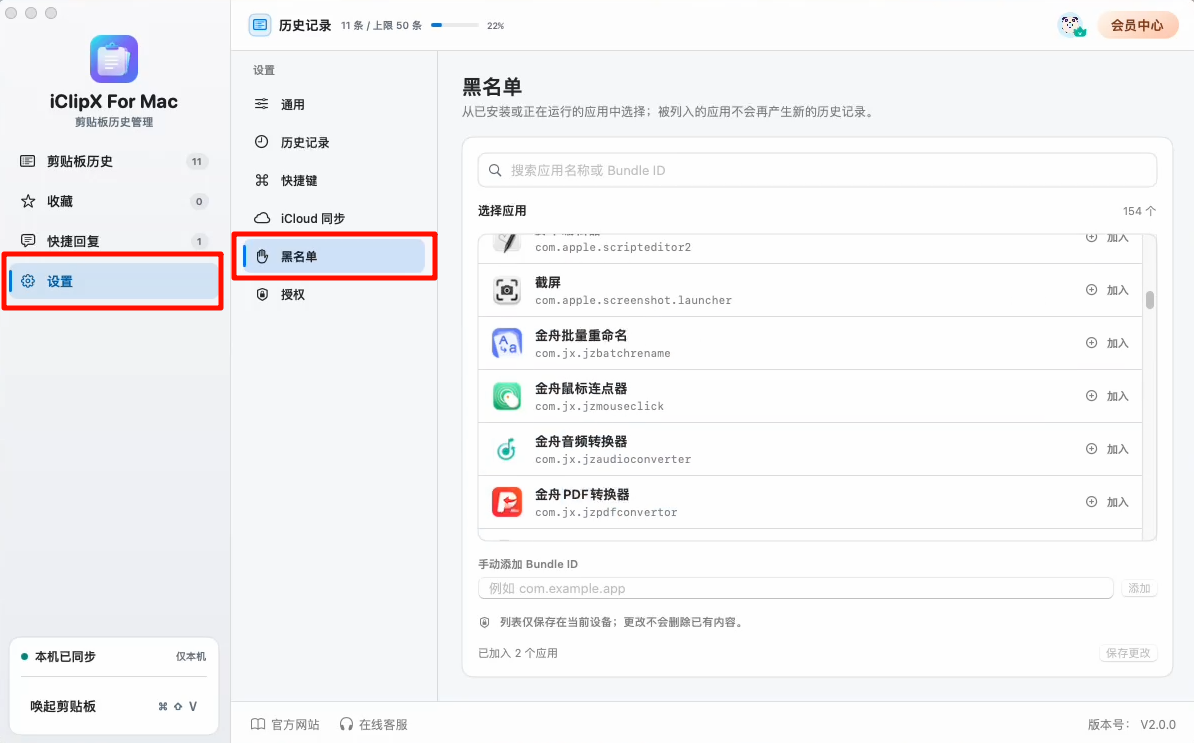The width and height of the screenshot is (1194, 743).
Task: Click the clipboard list icon beside 剪贴板历史
Action: [27, 161]
